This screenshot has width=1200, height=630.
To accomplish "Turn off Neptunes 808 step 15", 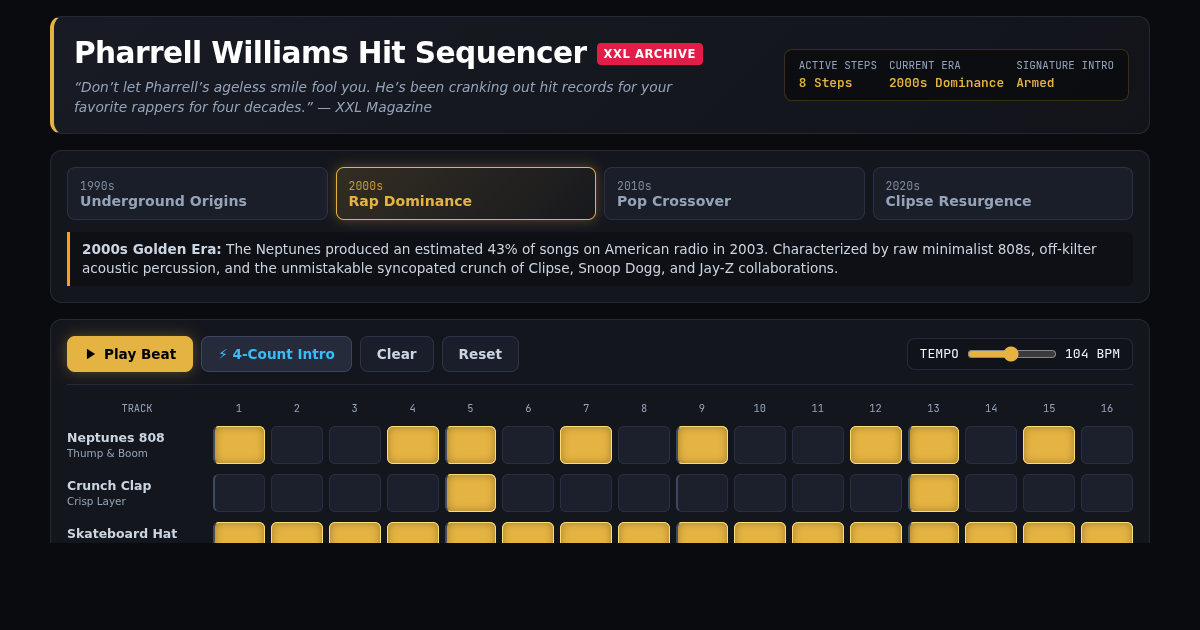I will pyautogui.click(x=1049, y=445).
